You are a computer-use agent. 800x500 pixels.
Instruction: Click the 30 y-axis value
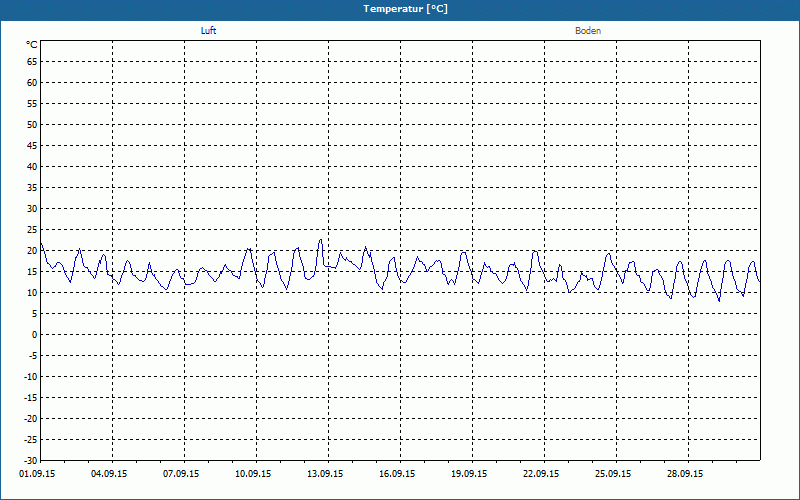click(x=32, y=209)
